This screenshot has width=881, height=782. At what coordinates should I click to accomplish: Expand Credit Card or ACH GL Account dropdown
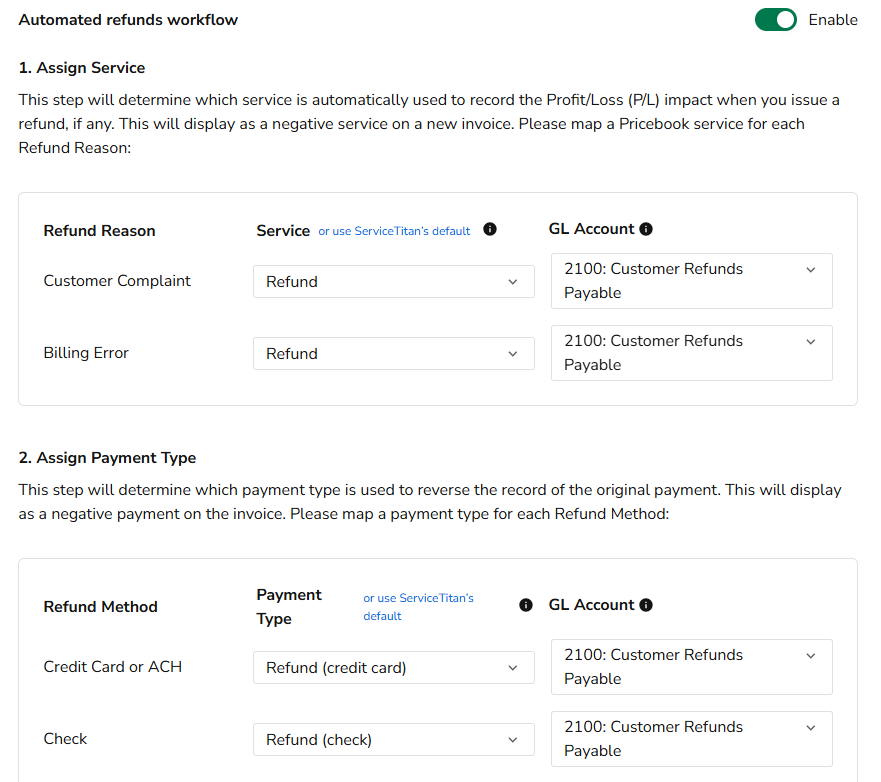click(x=691, y=667)
